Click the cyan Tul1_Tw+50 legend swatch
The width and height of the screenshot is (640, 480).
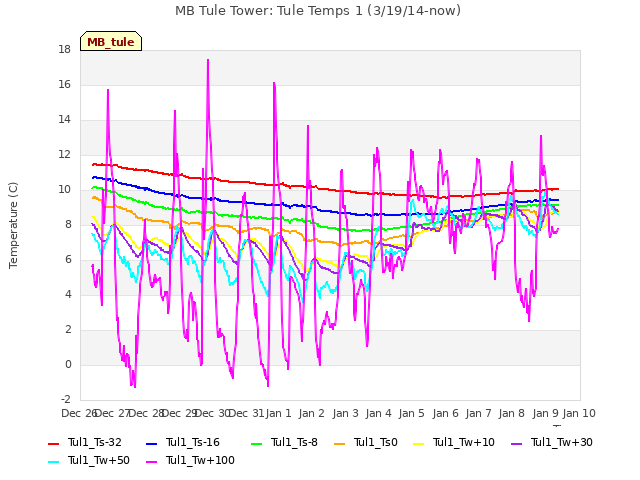53,461
